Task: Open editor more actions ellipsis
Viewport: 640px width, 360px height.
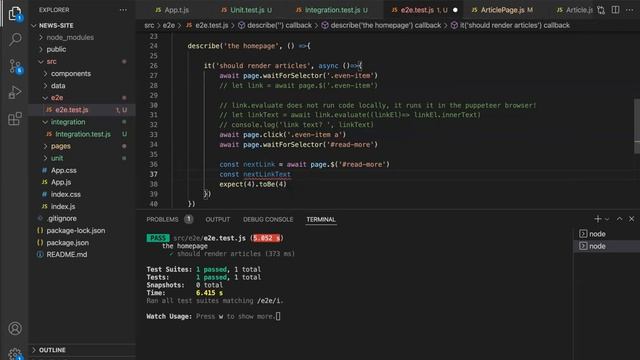Action: [x=629, y=10]
